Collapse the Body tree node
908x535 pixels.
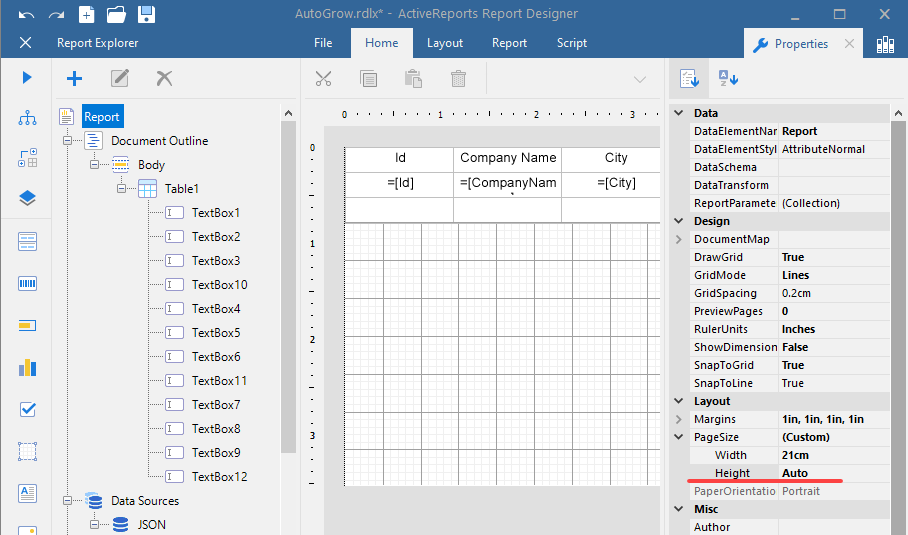94,164
